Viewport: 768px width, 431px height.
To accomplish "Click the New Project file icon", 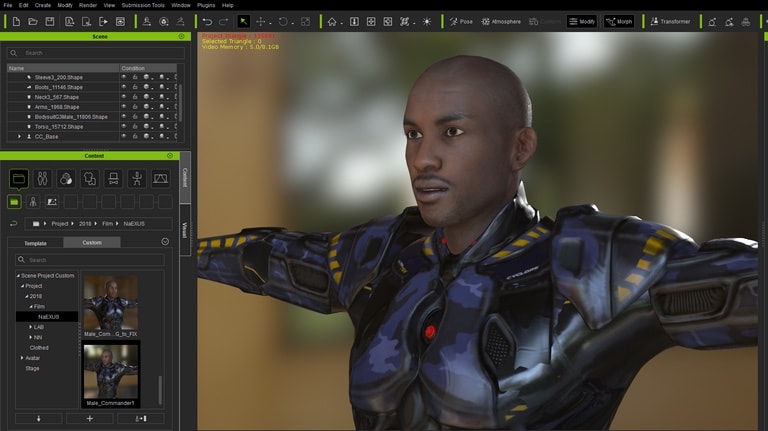I will pyautogui.click(x=16, y=21).
